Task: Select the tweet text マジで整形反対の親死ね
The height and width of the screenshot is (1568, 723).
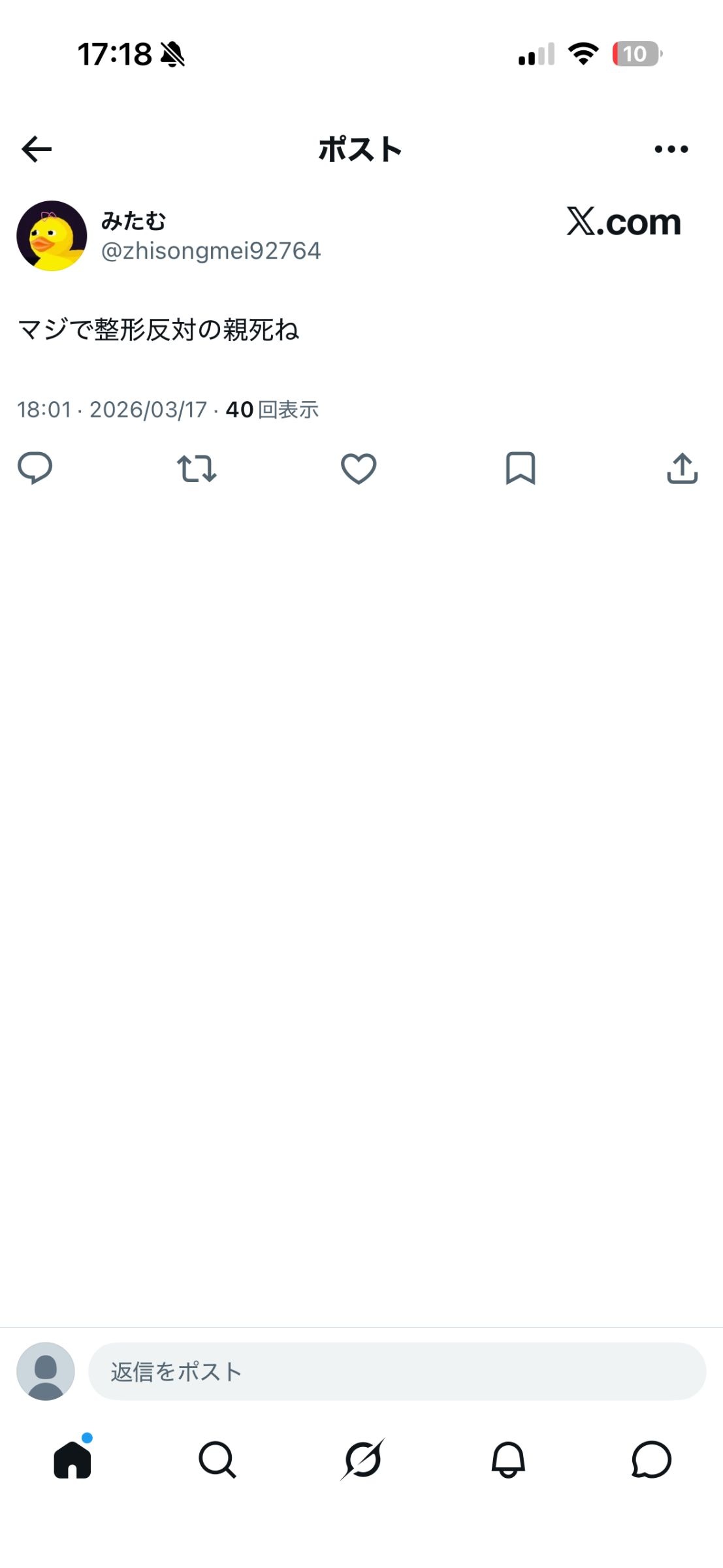Action: (x=159, y=329)
